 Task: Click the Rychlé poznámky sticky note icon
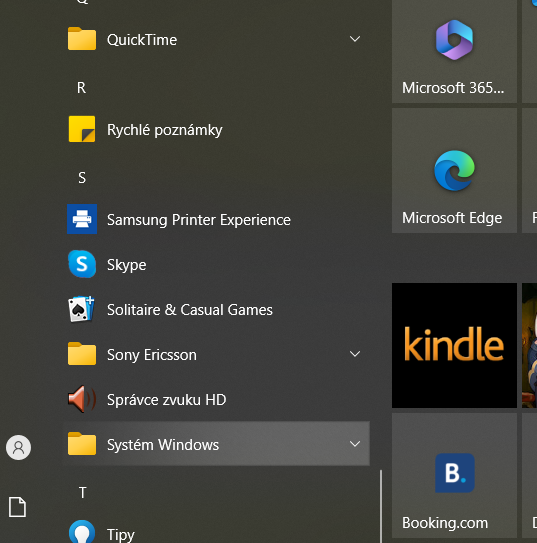(82, 129)
